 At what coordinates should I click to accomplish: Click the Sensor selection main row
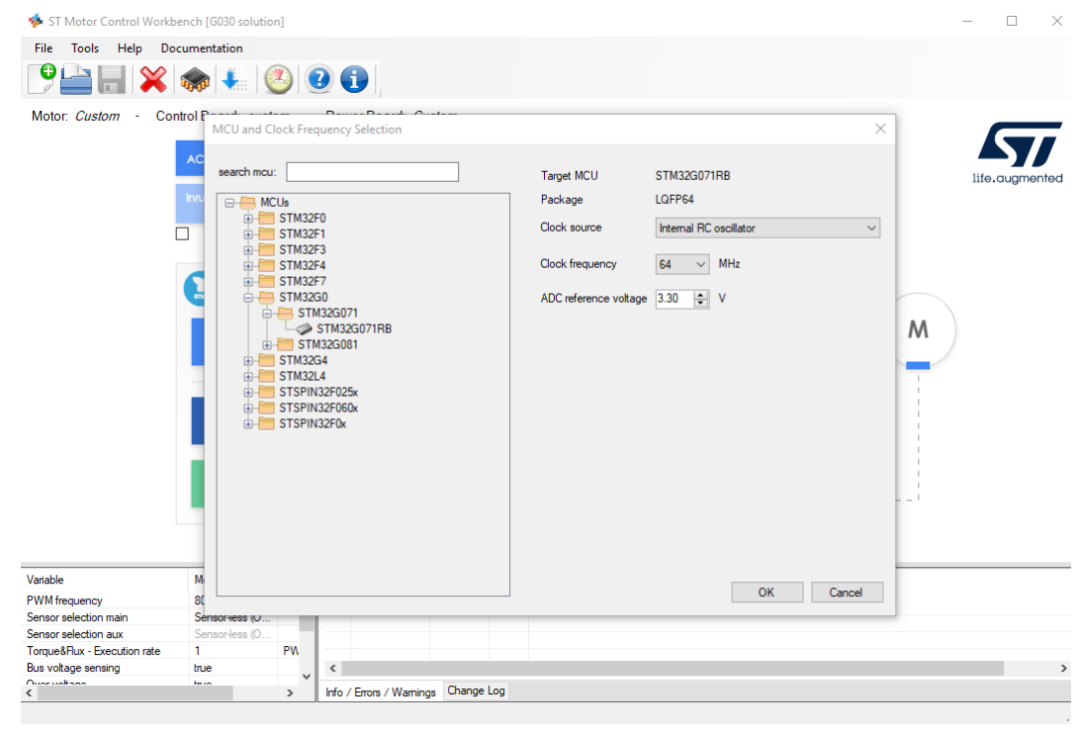(x=161, y=618)
